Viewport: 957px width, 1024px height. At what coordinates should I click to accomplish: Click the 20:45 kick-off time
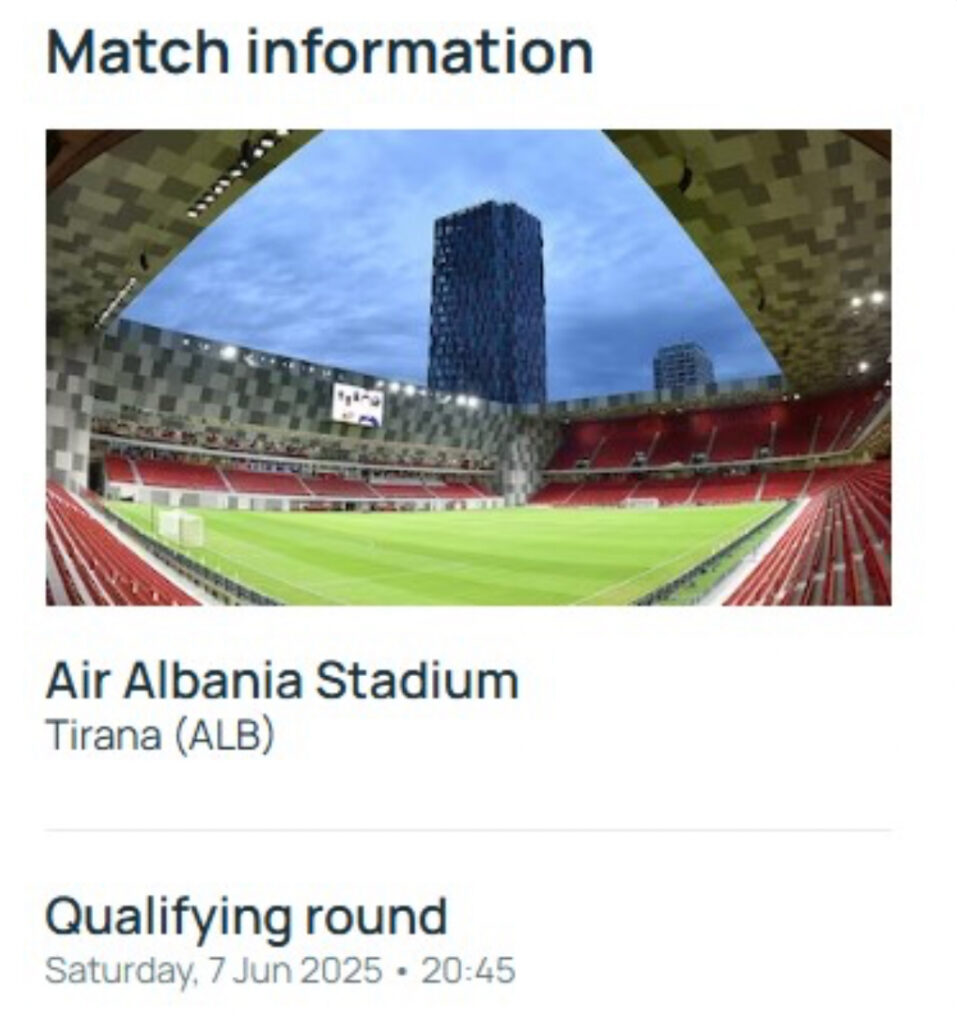468,970
